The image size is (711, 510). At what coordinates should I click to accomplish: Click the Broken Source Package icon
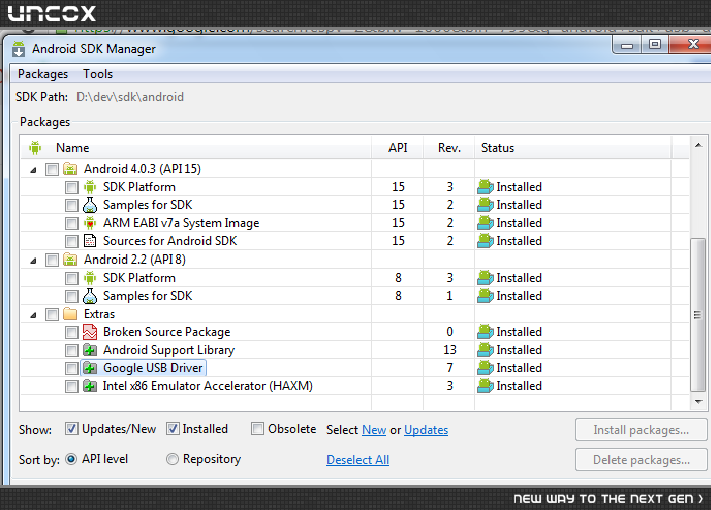[x=90, y=332]
